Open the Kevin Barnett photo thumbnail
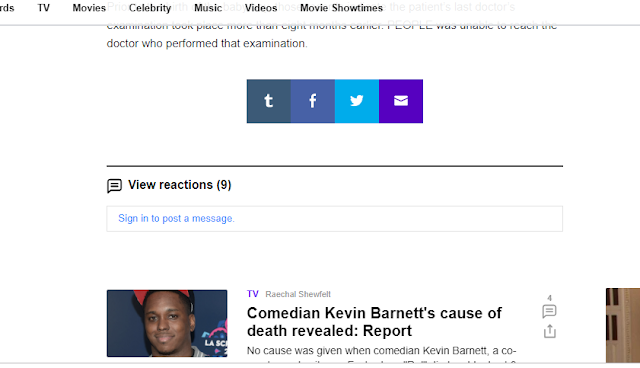The height and width of the screenshot is (368, 640). coord(167,324)
